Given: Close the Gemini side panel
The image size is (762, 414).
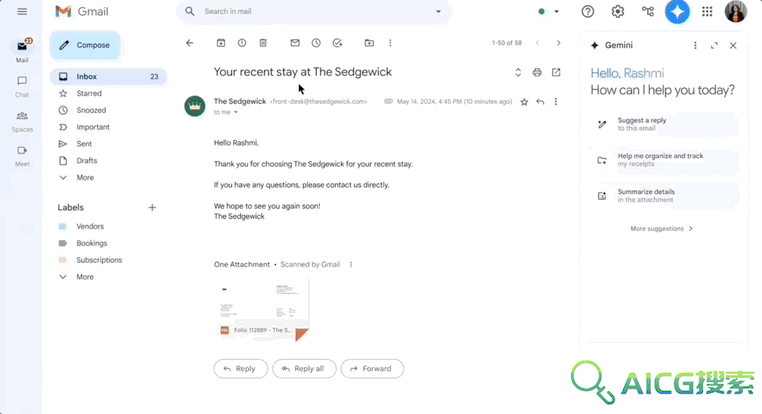Looking at the screenshot, I should pos(733,45).
